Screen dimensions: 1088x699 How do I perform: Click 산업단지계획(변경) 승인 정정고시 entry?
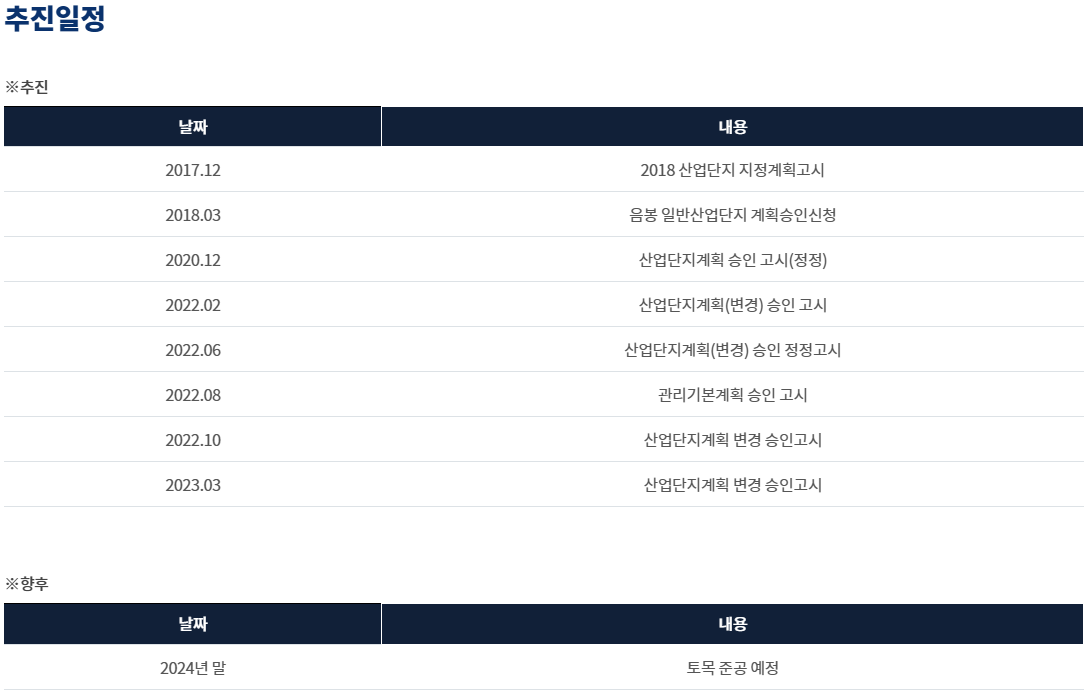click(x=732, y=350)
